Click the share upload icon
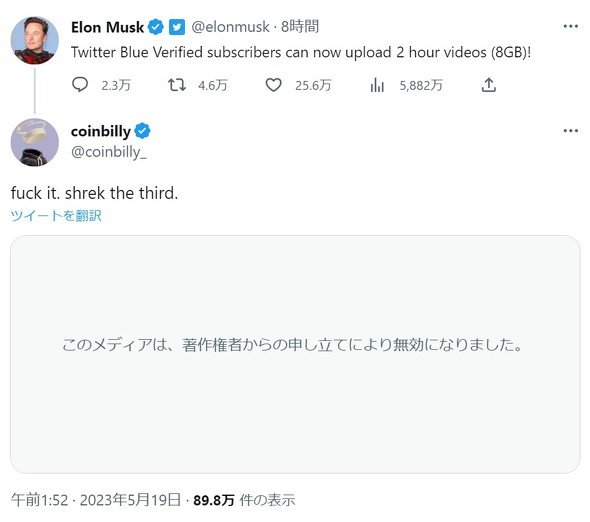The height and width of the screenshot is (522, 590). pos(488,85)
